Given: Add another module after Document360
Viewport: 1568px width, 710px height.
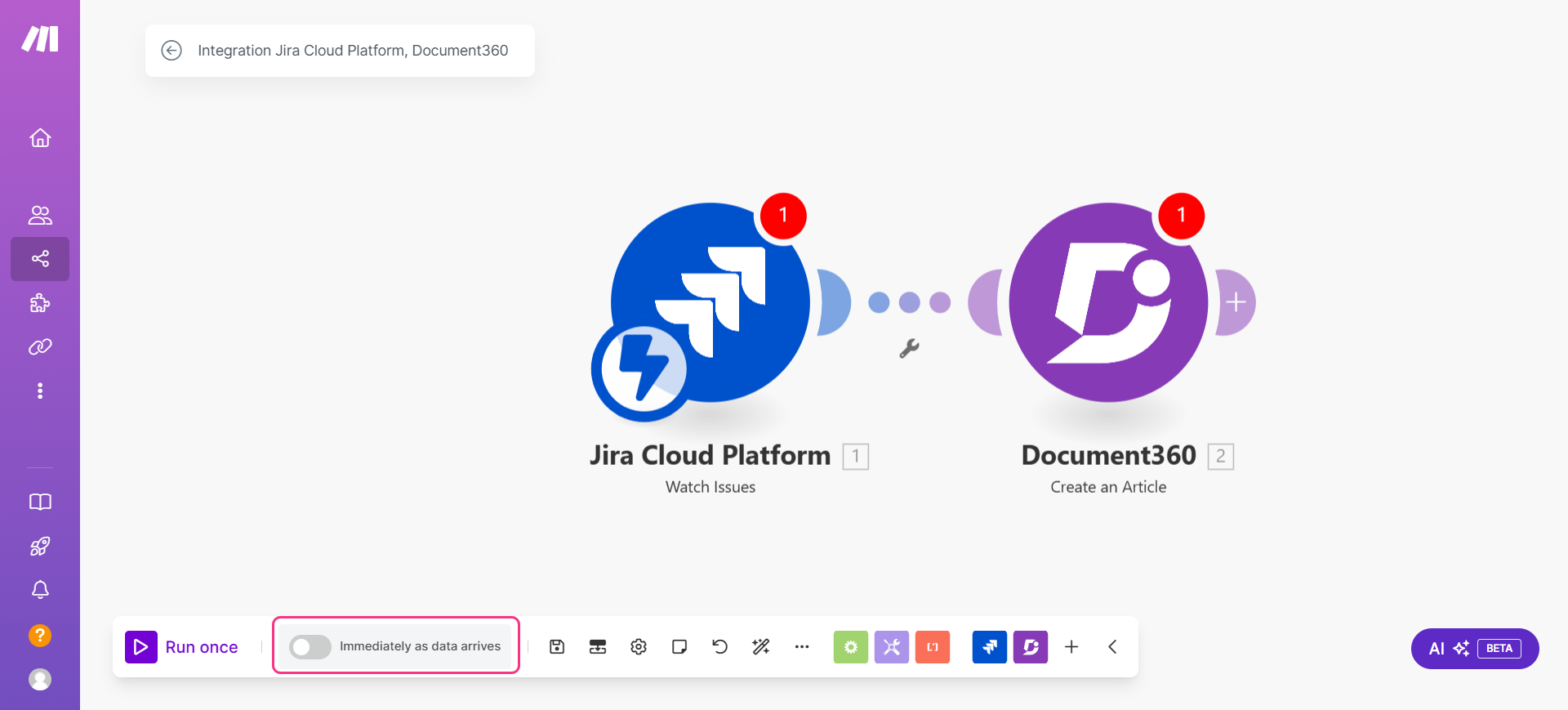Looking at the screenshot, I should coord(1236,302).
